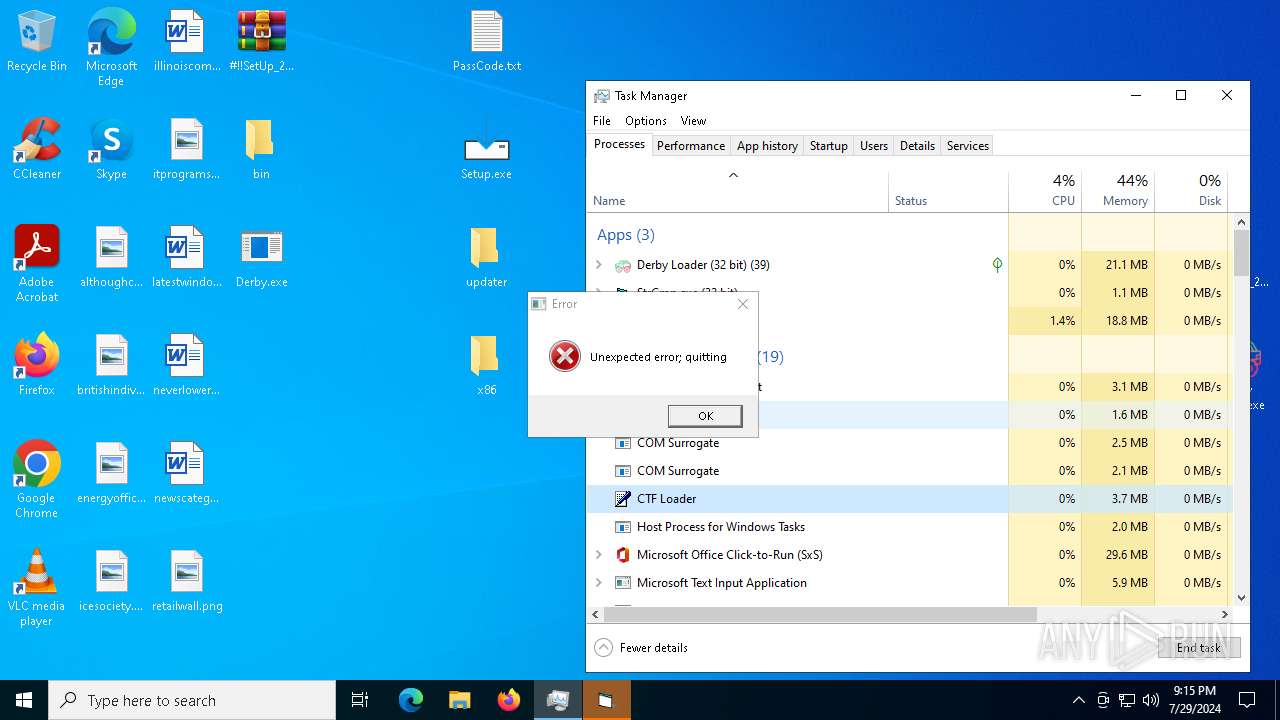Viewport: 1280px width, 720px height.
Task: Open the File menu in Task Manager
Action: [602, 121]
